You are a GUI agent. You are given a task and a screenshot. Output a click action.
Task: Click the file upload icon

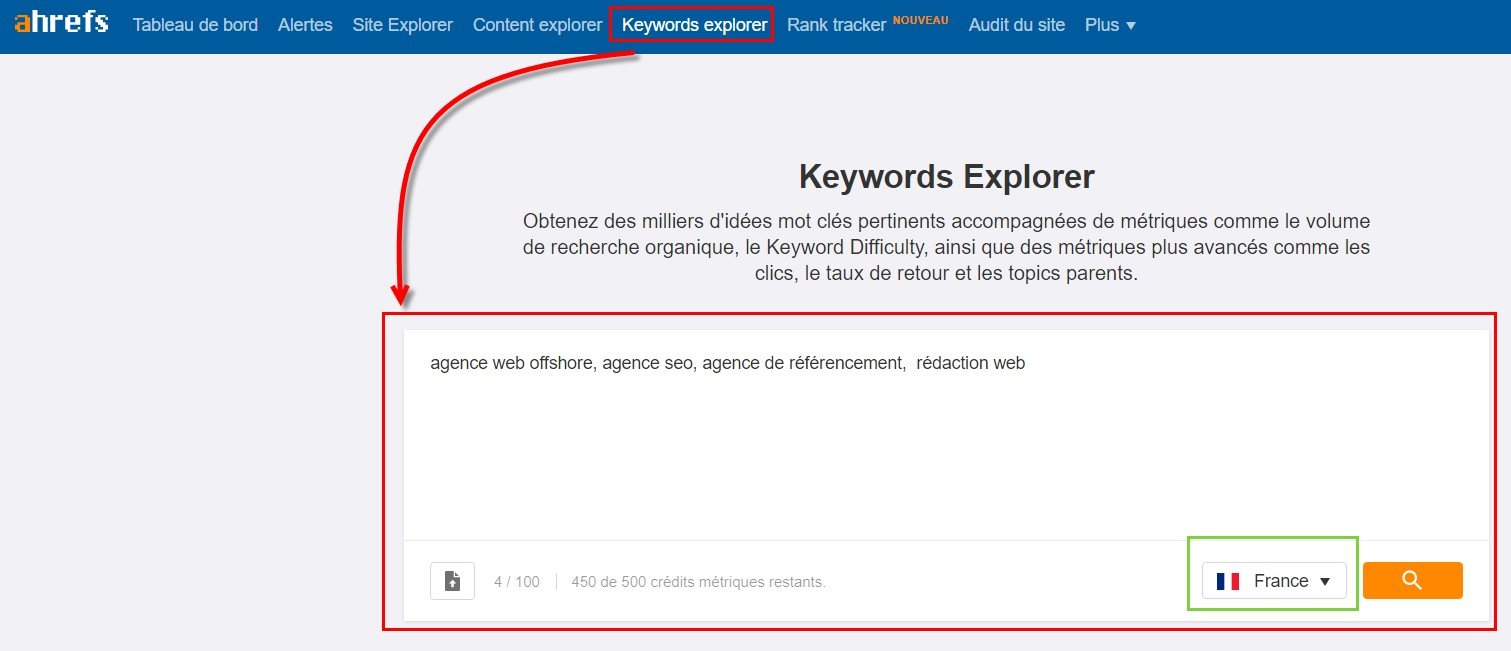tap(452, 581)
